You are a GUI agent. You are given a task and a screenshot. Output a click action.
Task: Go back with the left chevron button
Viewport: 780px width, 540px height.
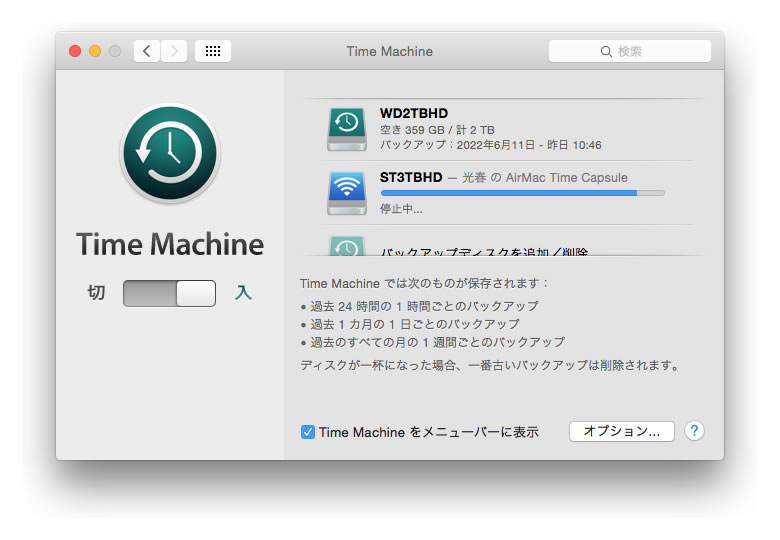click(147, 51)
